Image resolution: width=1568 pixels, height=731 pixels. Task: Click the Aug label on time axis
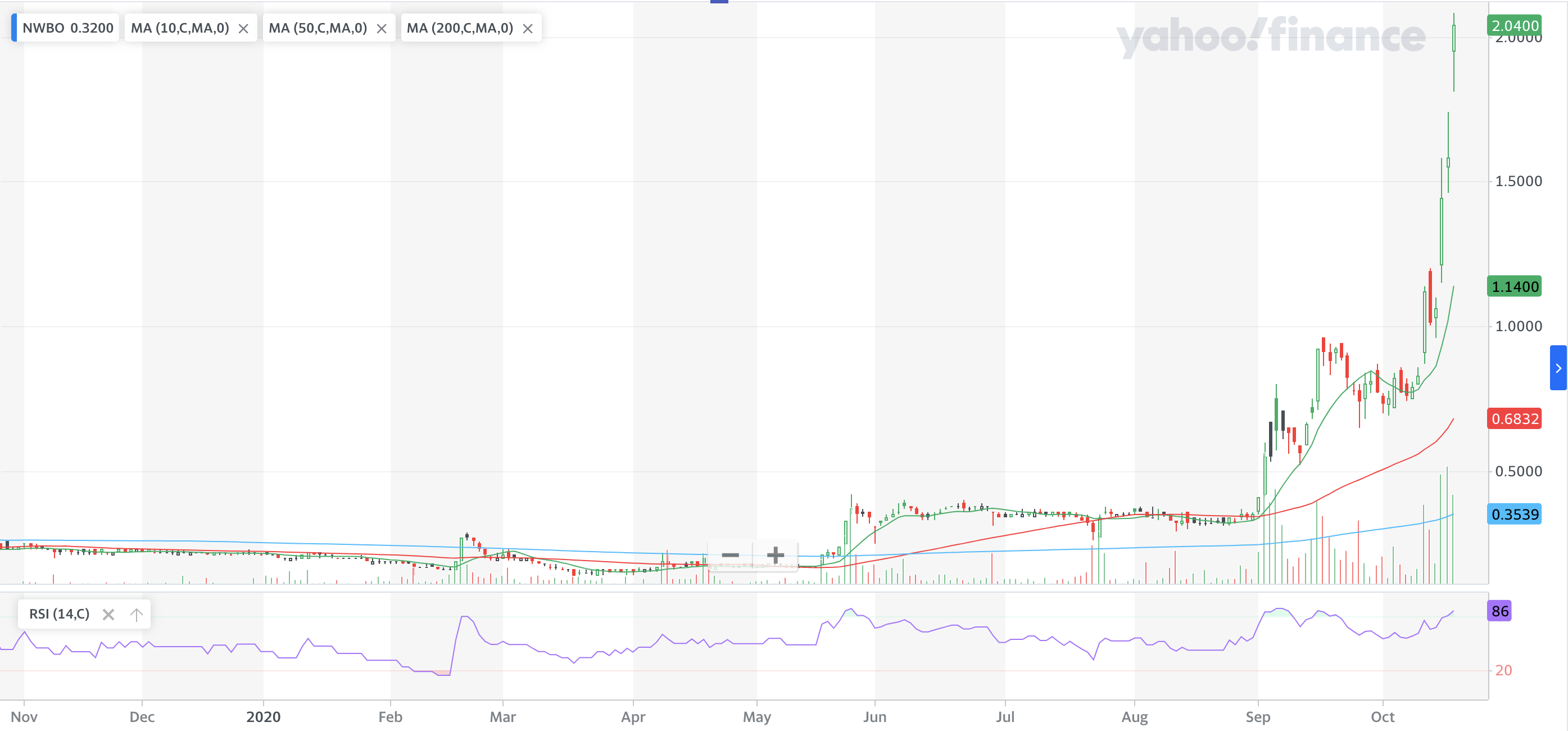click(1135, 717)
